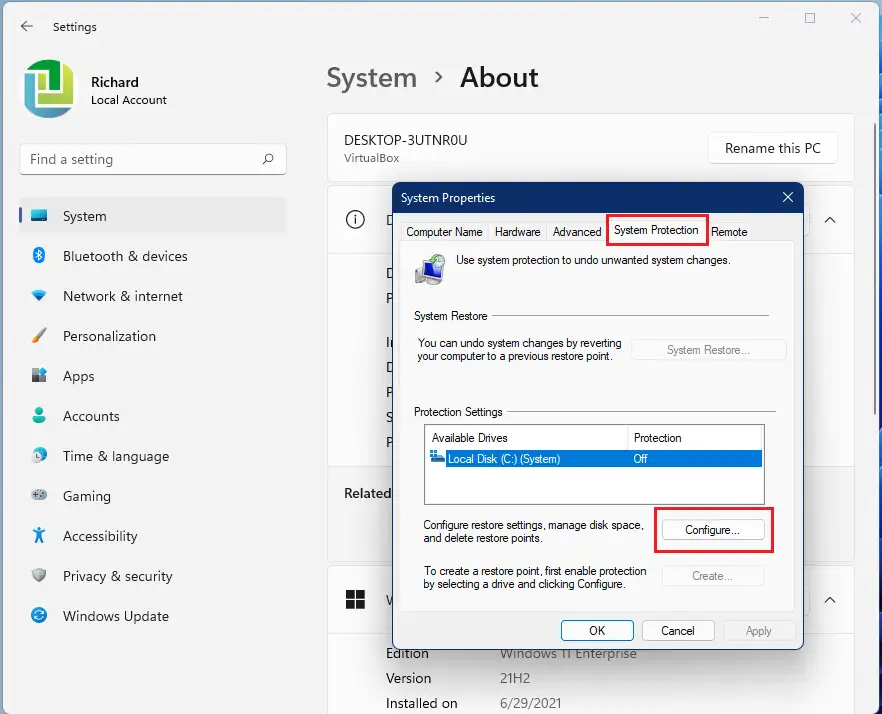Click the Time & language clock icon

click(39, 455)
